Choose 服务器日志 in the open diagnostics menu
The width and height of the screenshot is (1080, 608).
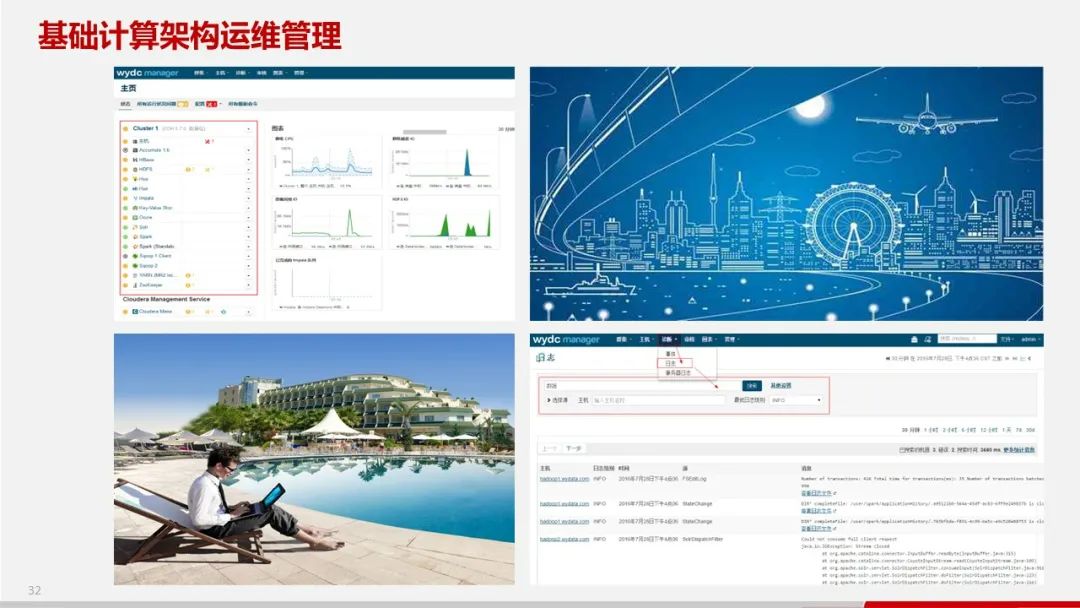pos(678,373)
